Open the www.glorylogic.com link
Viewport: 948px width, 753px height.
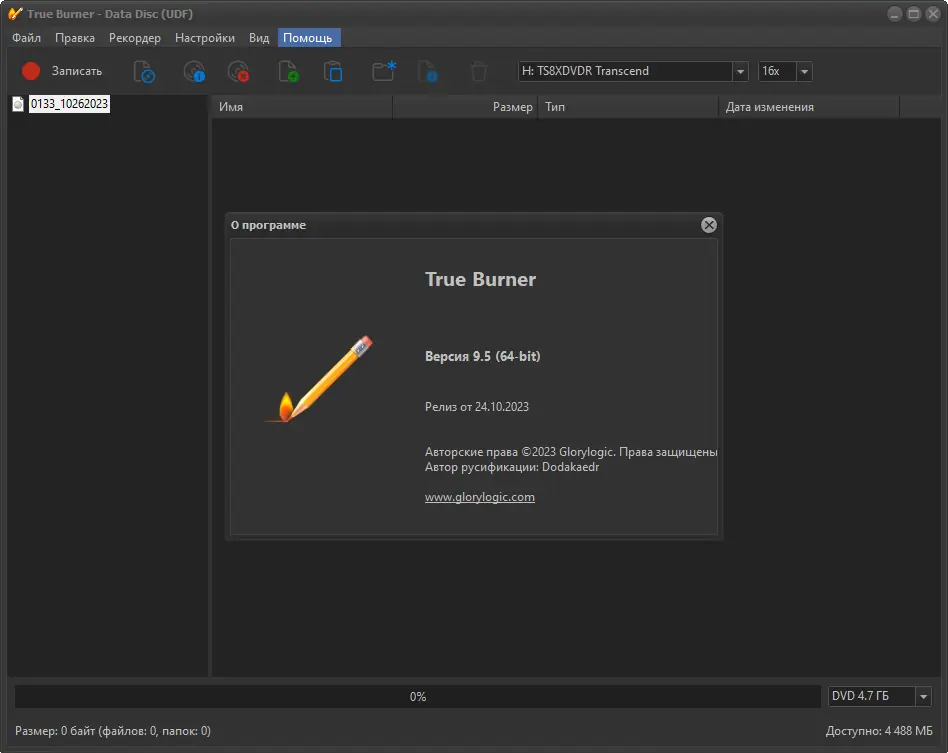pos(480,497)
